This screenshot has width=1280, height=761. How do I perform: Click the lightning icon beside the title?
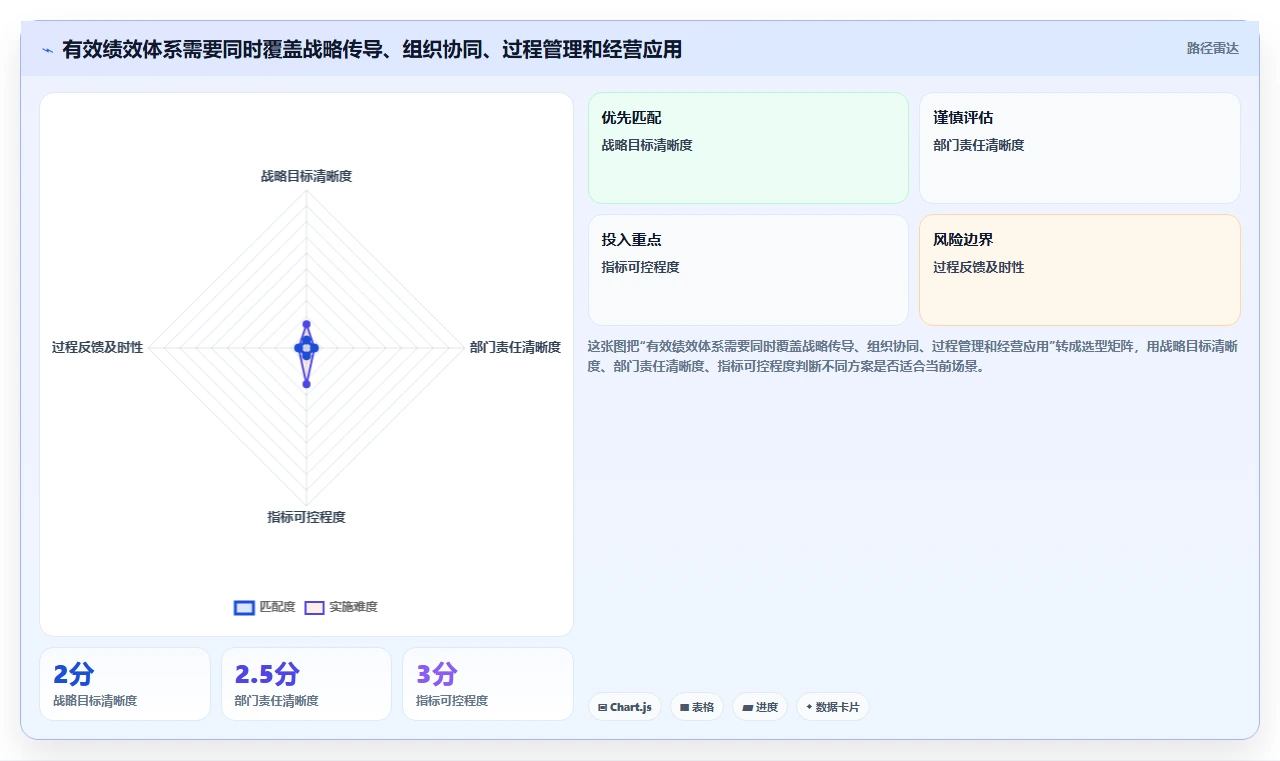point(47,49)
